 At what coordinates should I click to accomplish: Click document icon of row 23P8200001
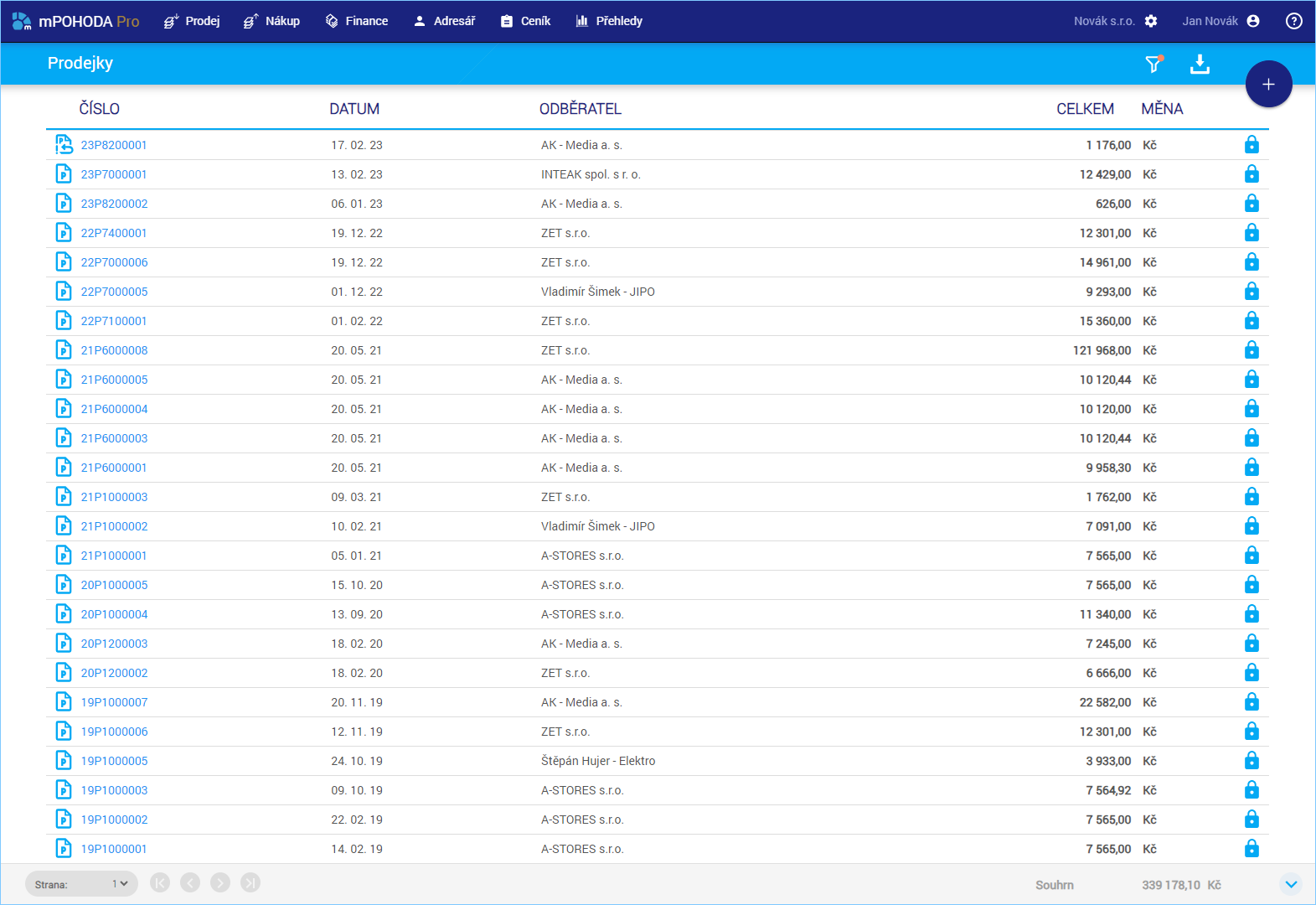[x=64, y=145]
